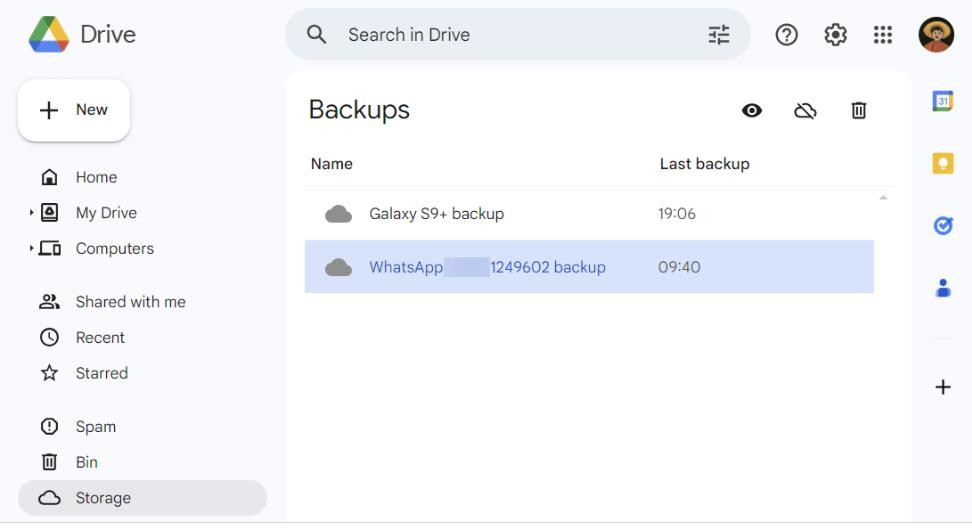Open advanced search filter options
Viewport: 972px width, 528px height.
pyautogui.click(x=718, y=35)
